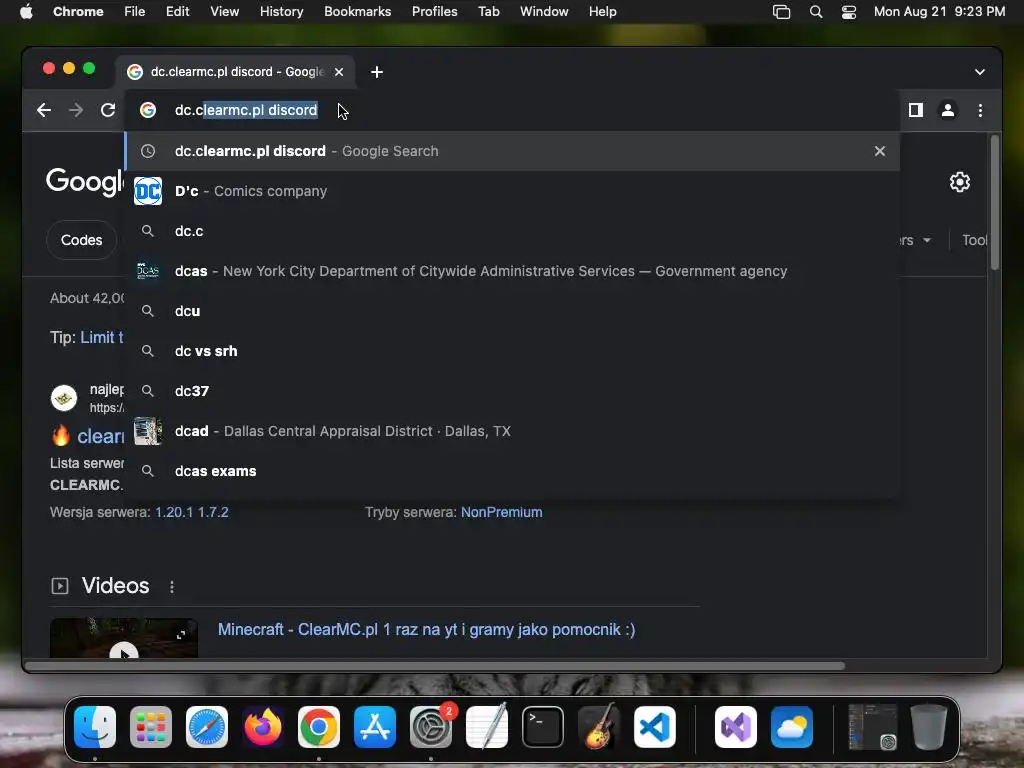
Task: Open Control Center from the menu bar
Action: tap(849, 12)
